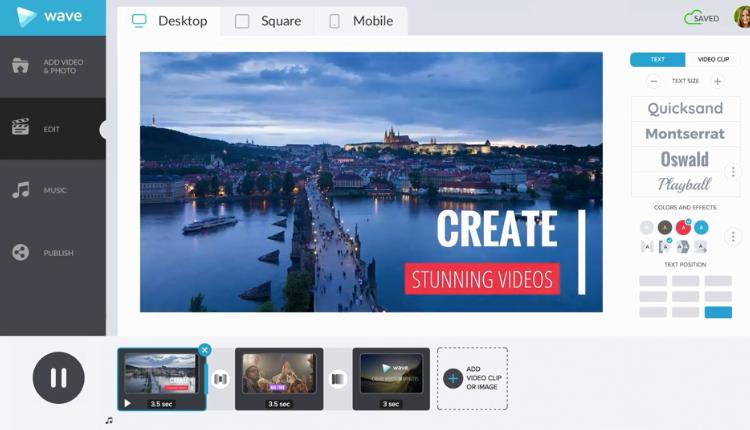
Task: Open the Add Video & Photo panel
Action: 52,66
